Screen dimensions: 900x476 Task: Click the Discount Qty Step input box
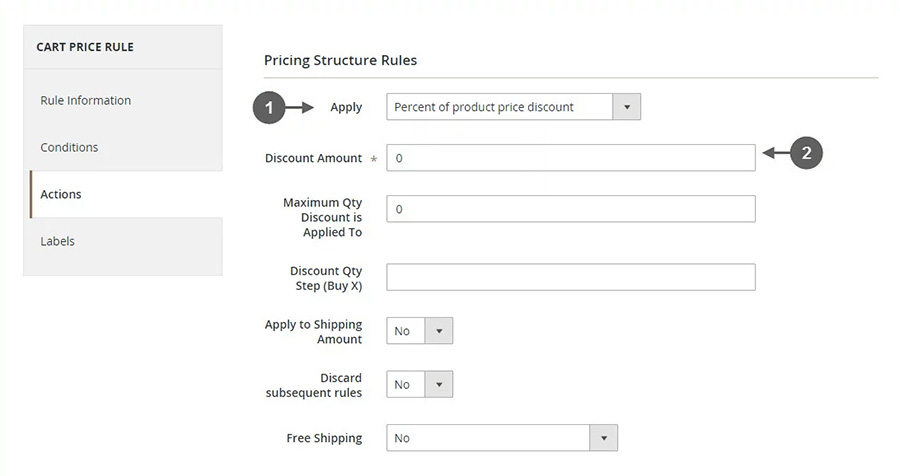pyautogui.click(x=570, y=277)
